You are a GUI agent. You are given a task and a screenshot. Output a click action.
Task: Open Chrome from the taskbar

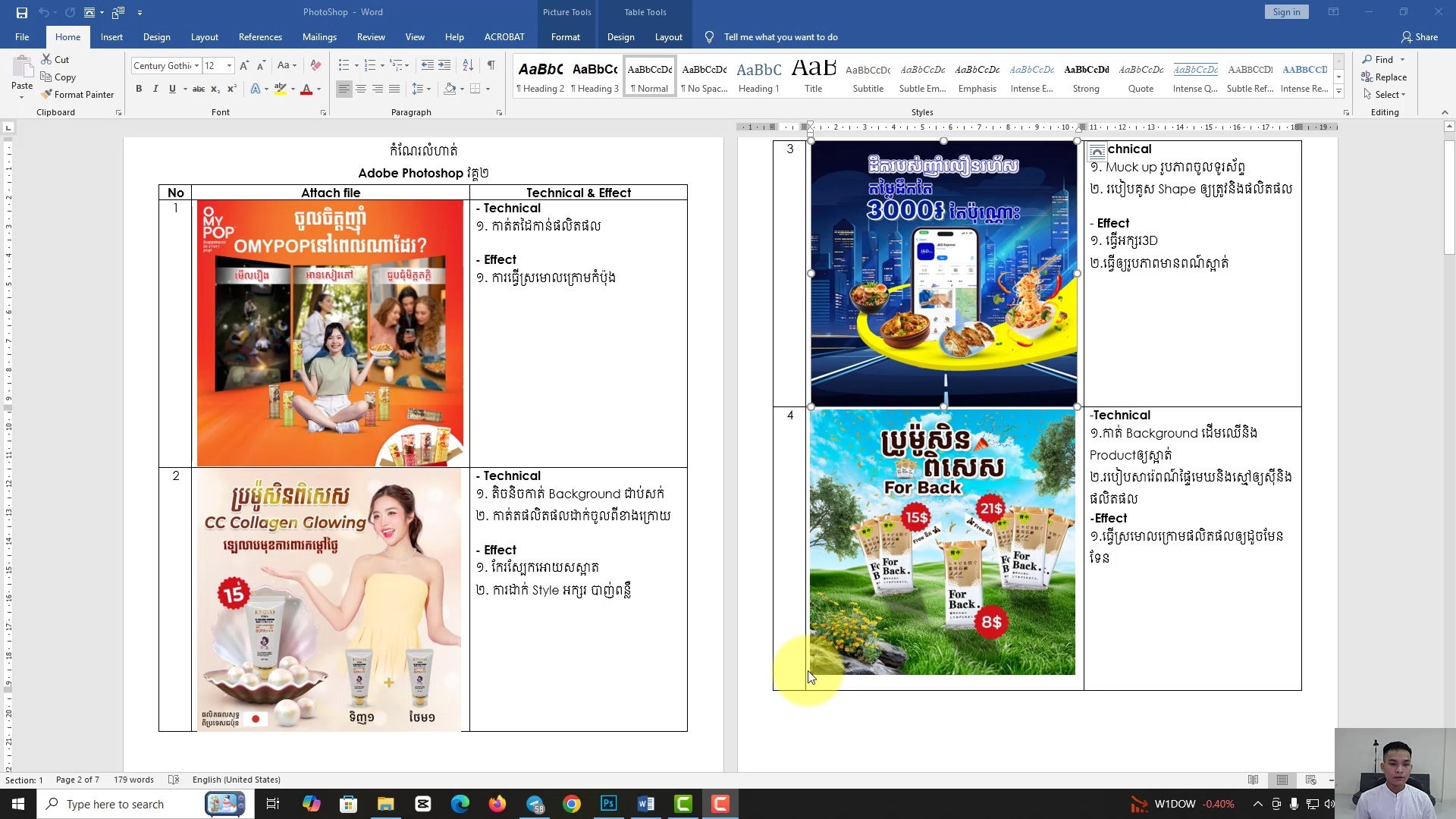coord(572,804)
